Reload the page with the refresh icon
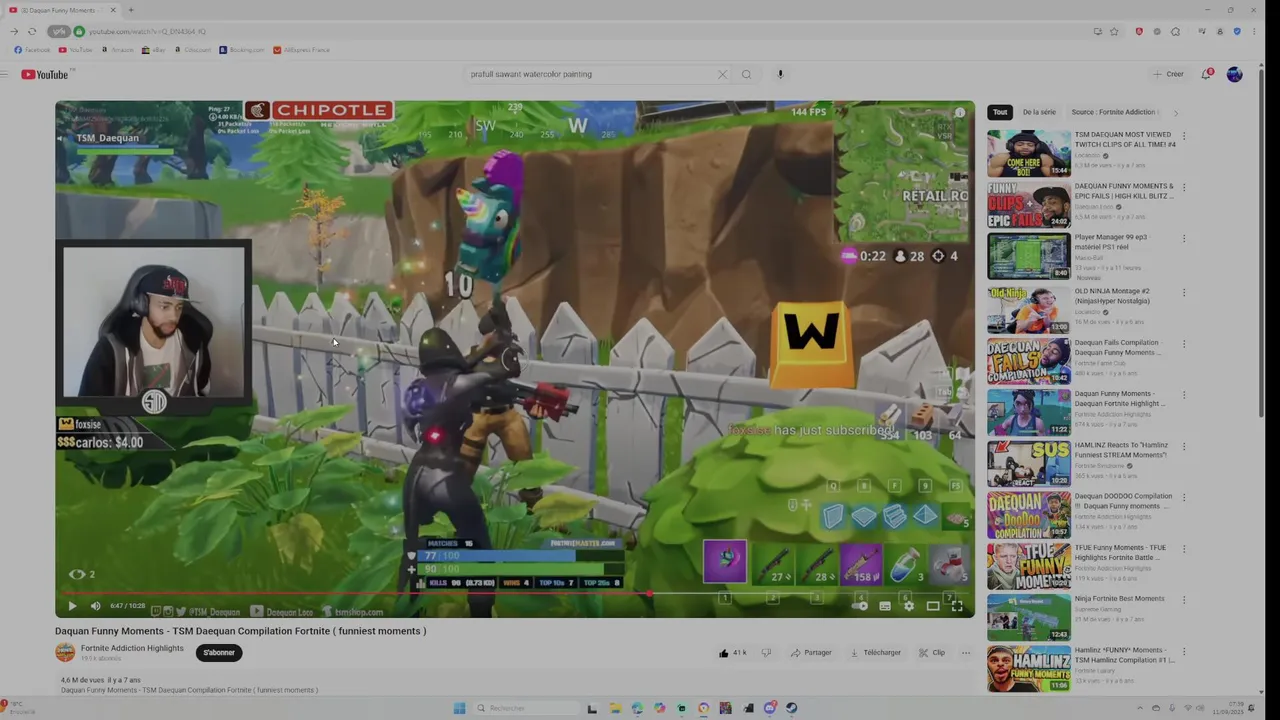1280x720 pixels. [32, 31]
